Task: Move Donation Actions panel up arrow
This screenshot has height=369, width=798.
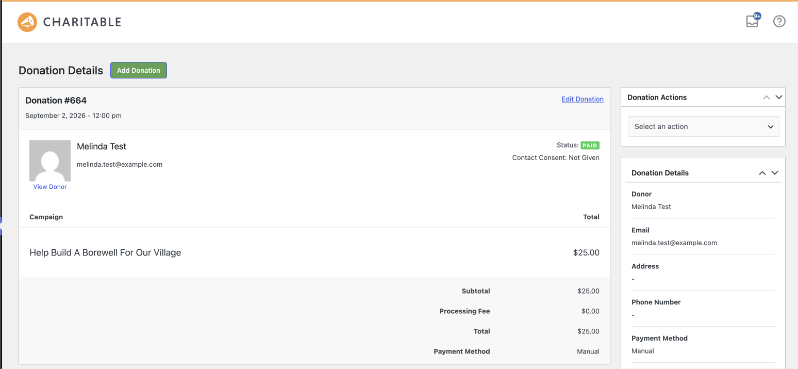Action: click(766, 97)
